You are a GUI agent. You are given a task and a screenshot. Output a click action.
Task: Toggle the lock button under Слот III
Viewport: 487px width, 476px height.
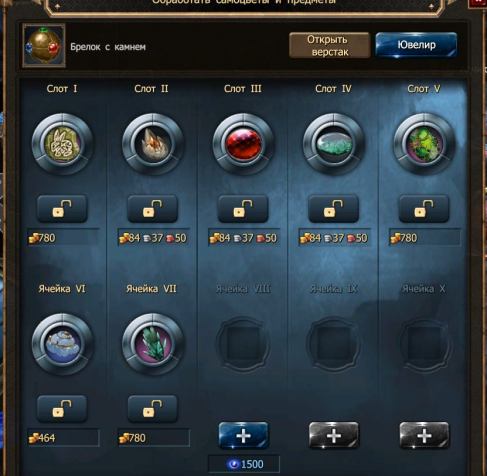coord(243,209)
